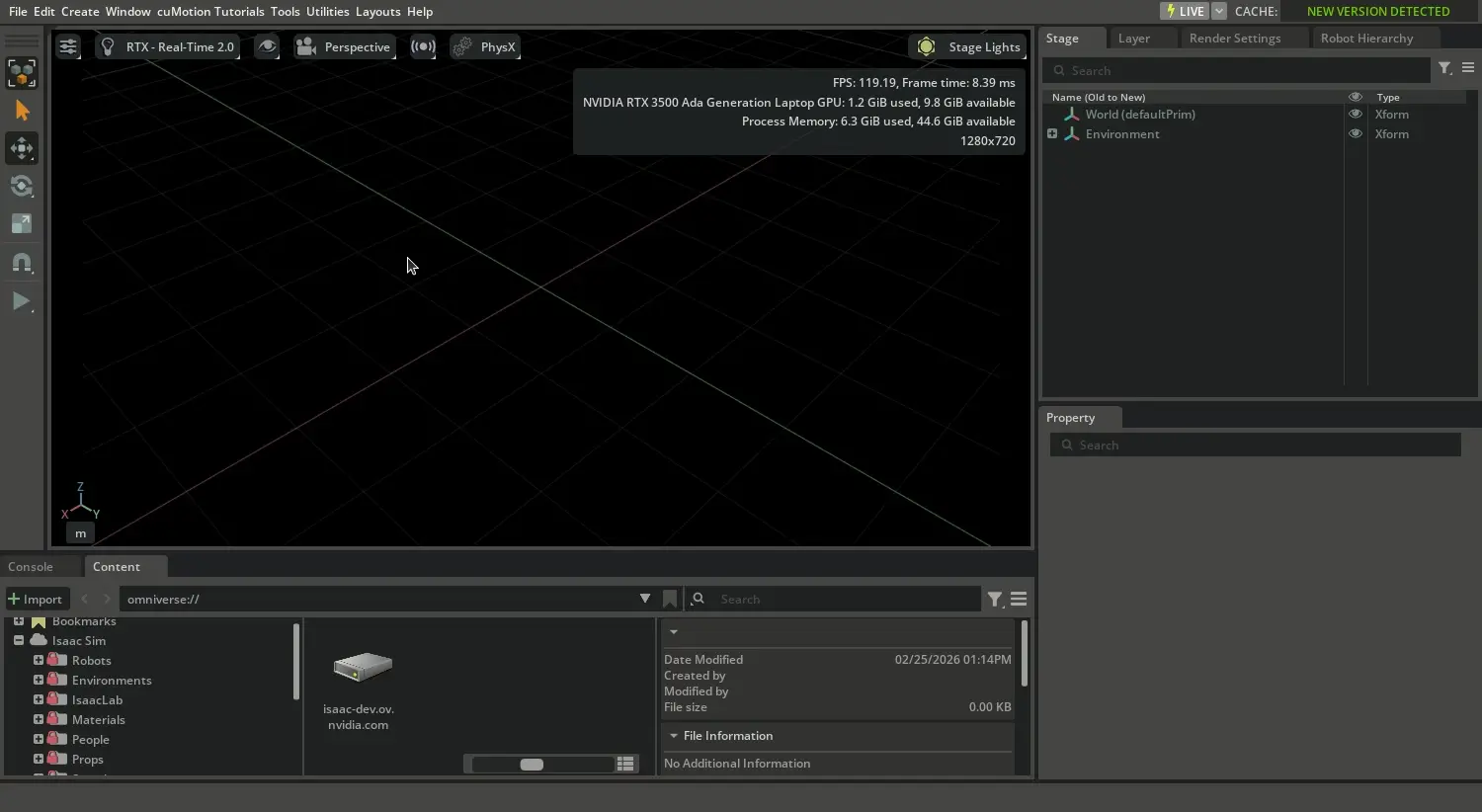The image size is (1482, 812).
Task: Toggle visibility of World prim
Action: (1356, 115)
